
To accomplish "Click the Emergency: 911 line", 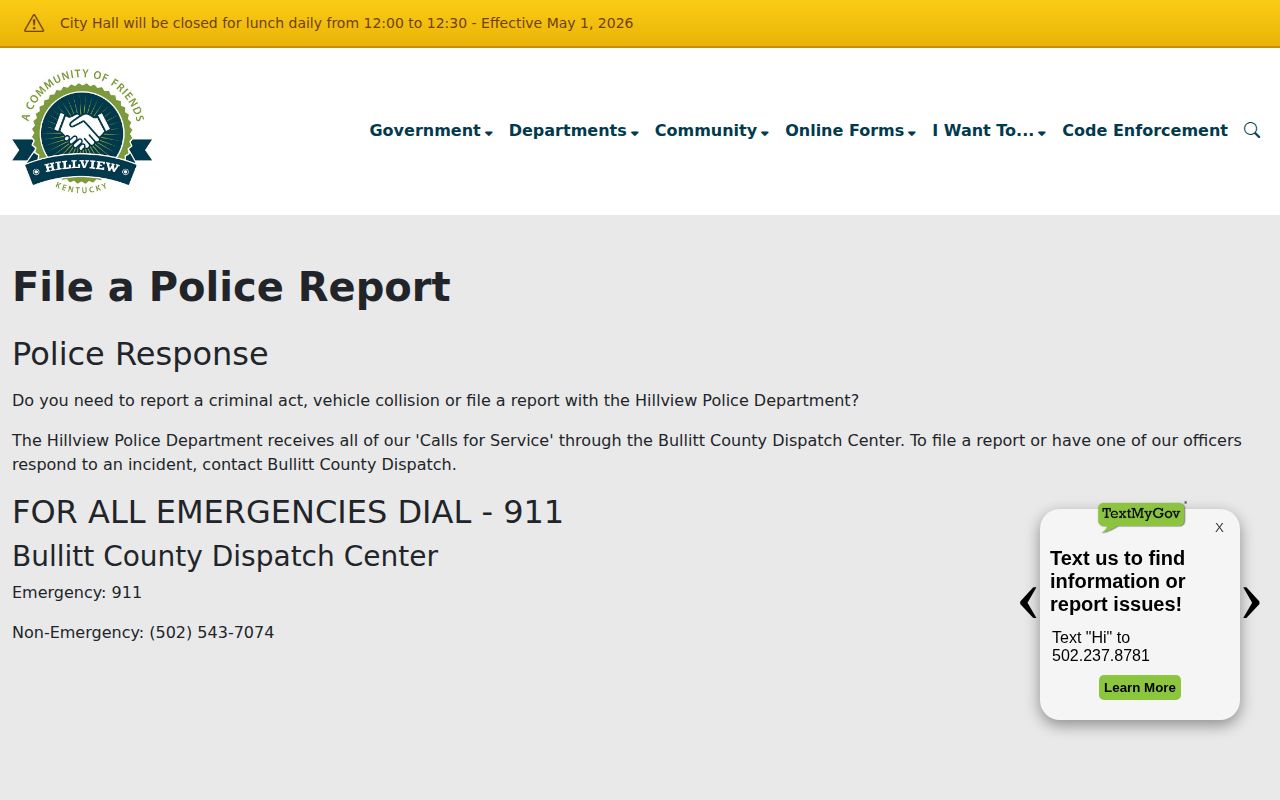I will [77, 592].
